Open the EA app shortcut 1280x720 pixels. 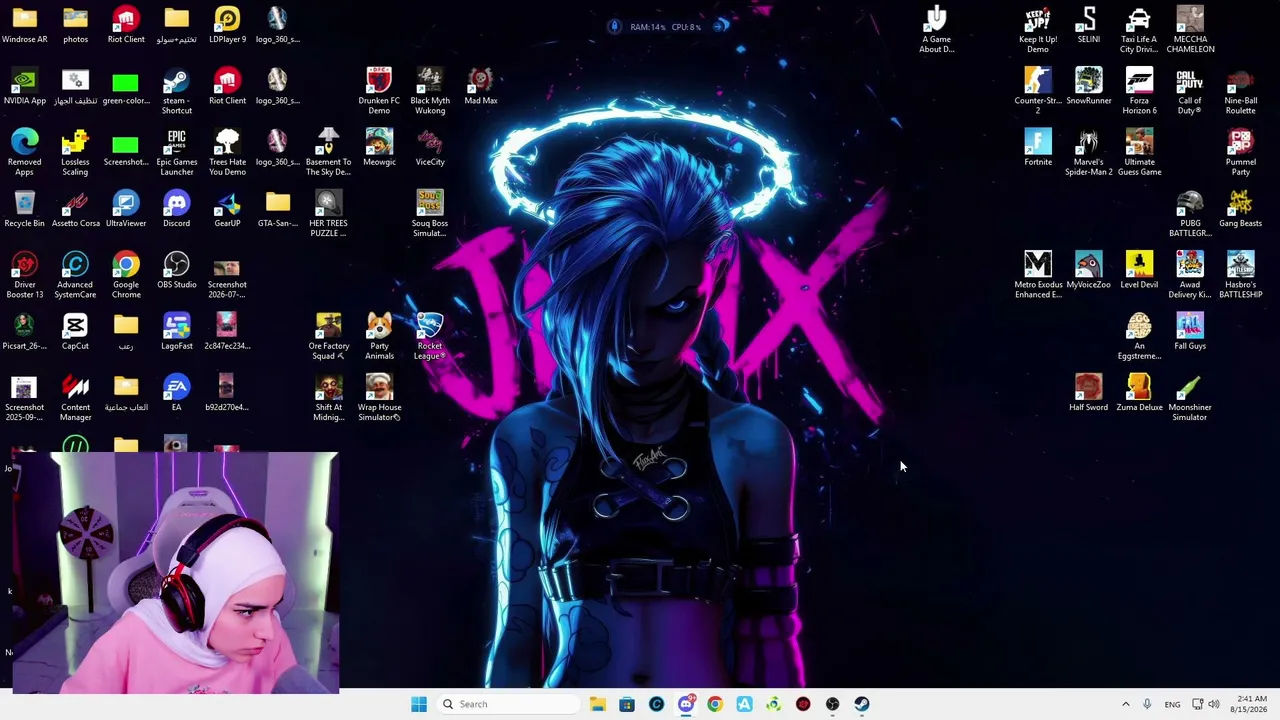coord(177,392)
